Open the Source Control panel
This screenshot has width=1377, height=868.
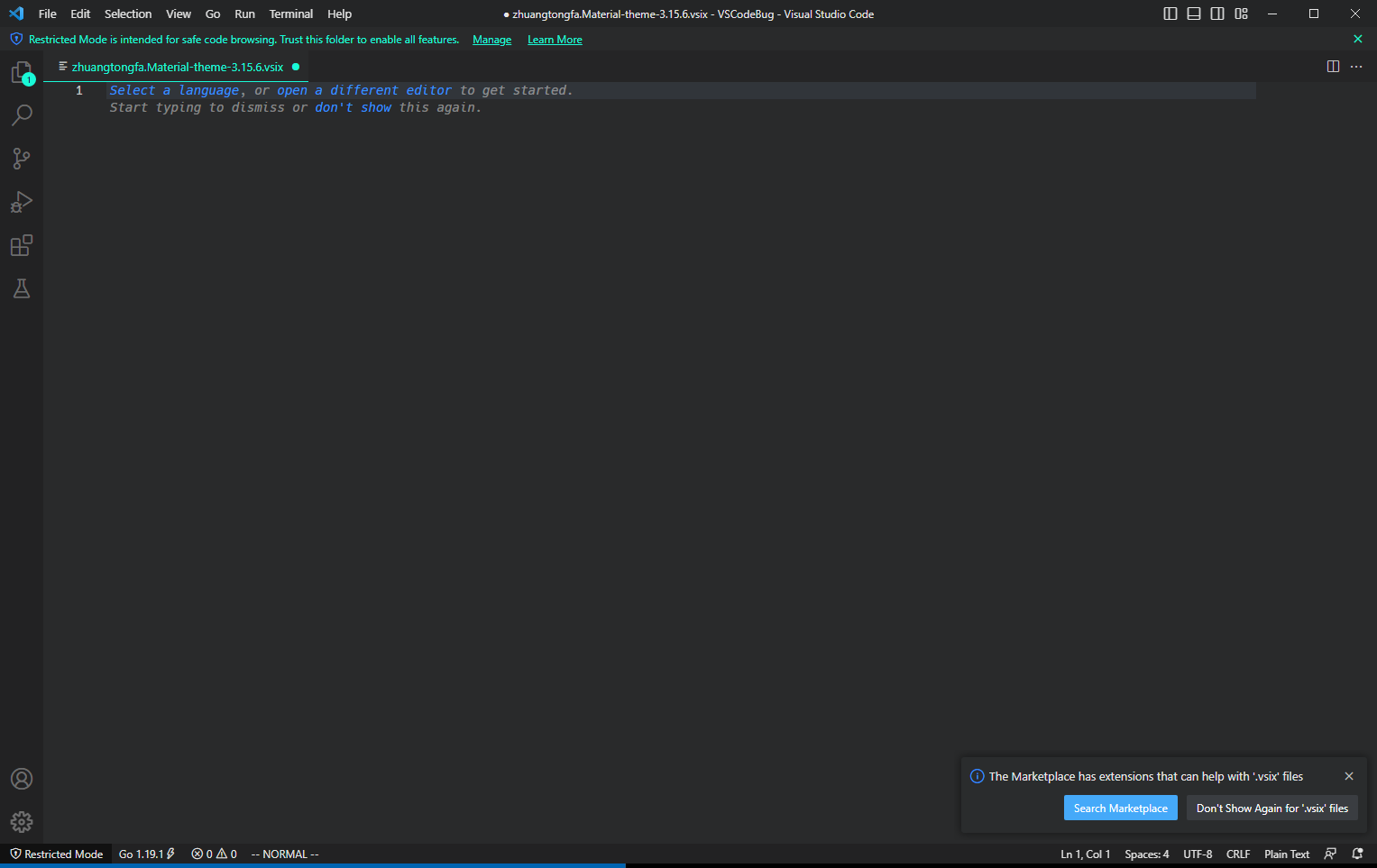[21, 159]
